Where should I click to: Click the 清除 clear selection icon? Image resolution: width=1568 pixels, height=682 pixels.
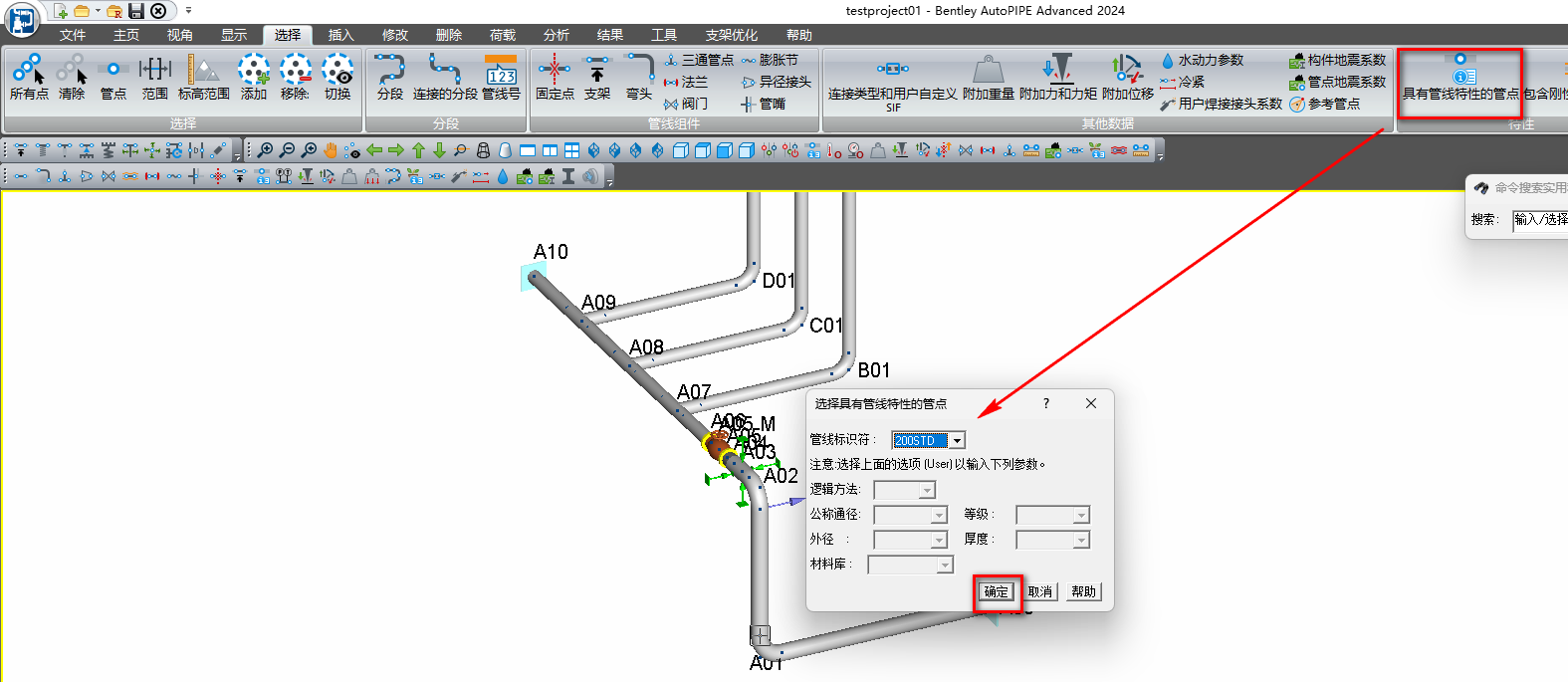72,77
